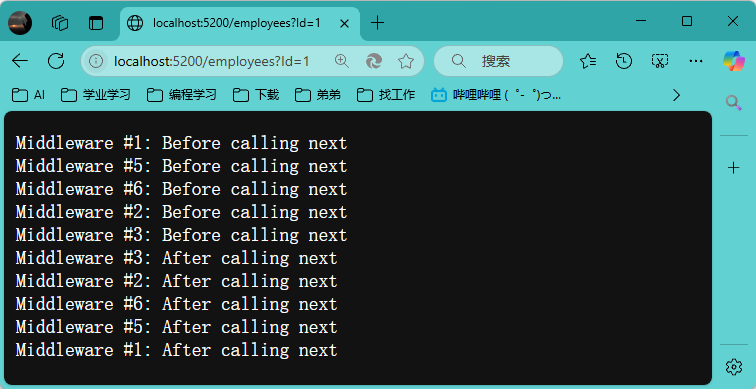Image resolution: width=756 pixels, height=389 pixels.
Task: Click 'Middleware #5: Before calling next' line
Action: [x=181, y=166]
